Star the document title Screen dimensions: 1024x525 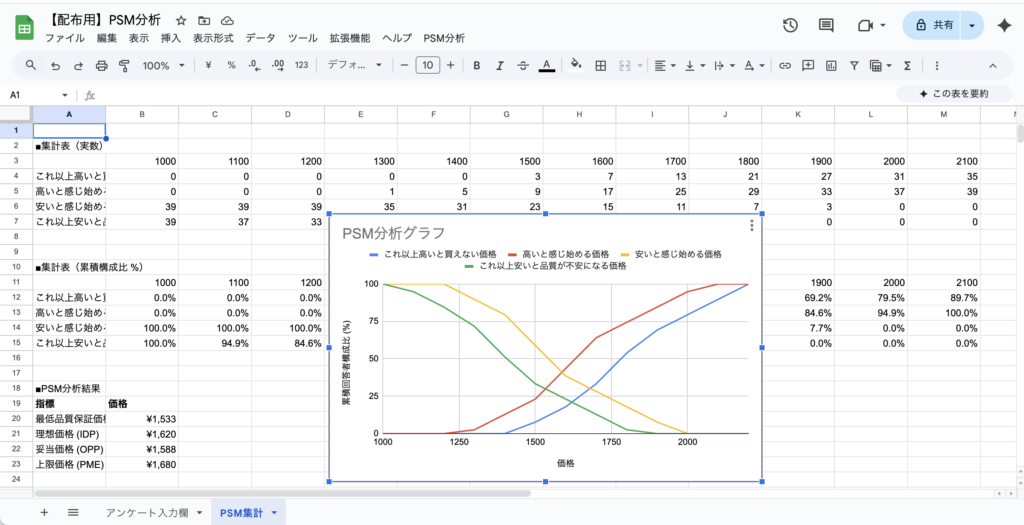coord(180,20)
